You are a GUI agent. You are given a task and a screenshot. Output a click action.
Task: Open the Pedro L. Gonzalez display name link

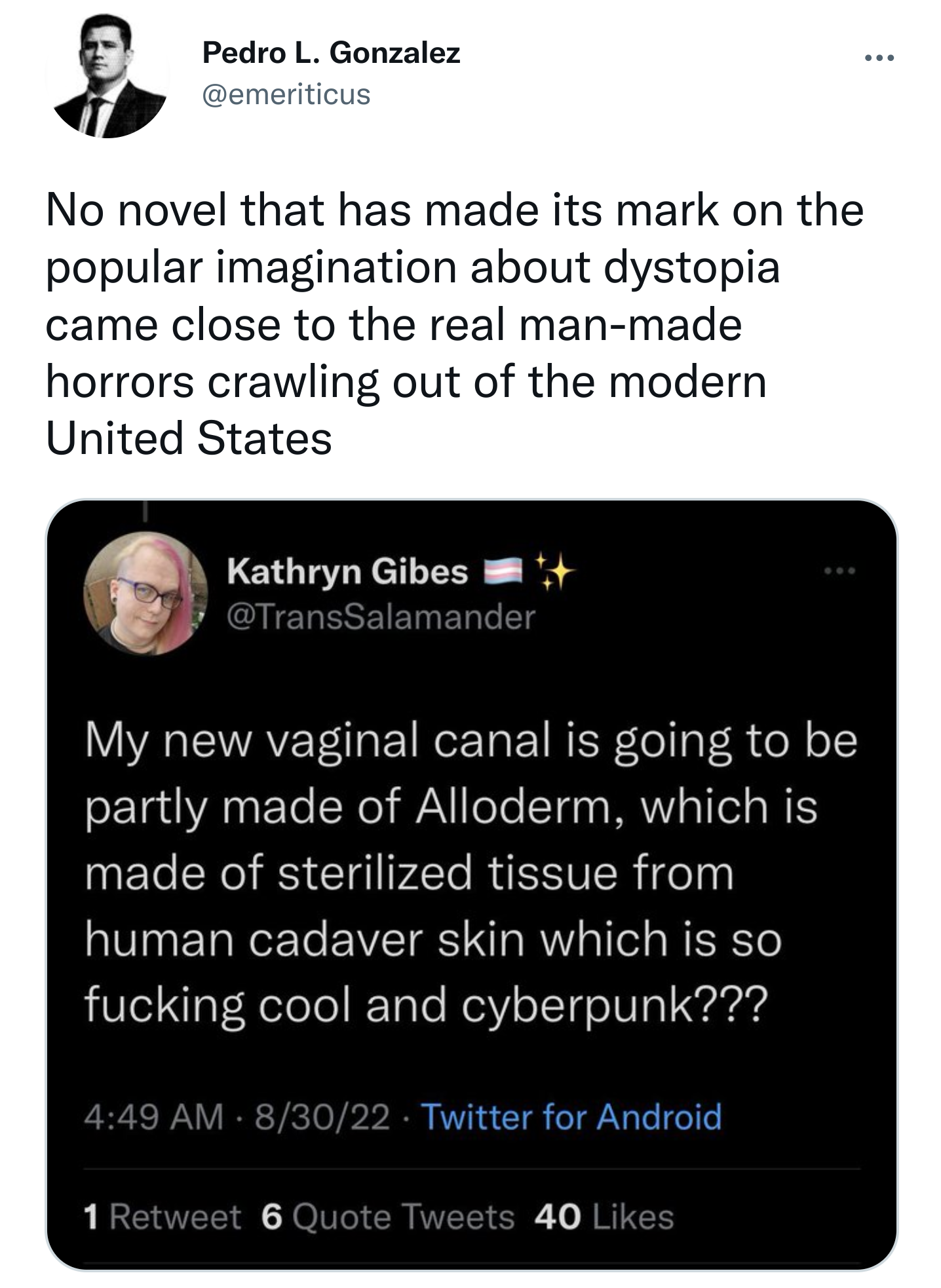pyautogui.click(x=331, y=52)
